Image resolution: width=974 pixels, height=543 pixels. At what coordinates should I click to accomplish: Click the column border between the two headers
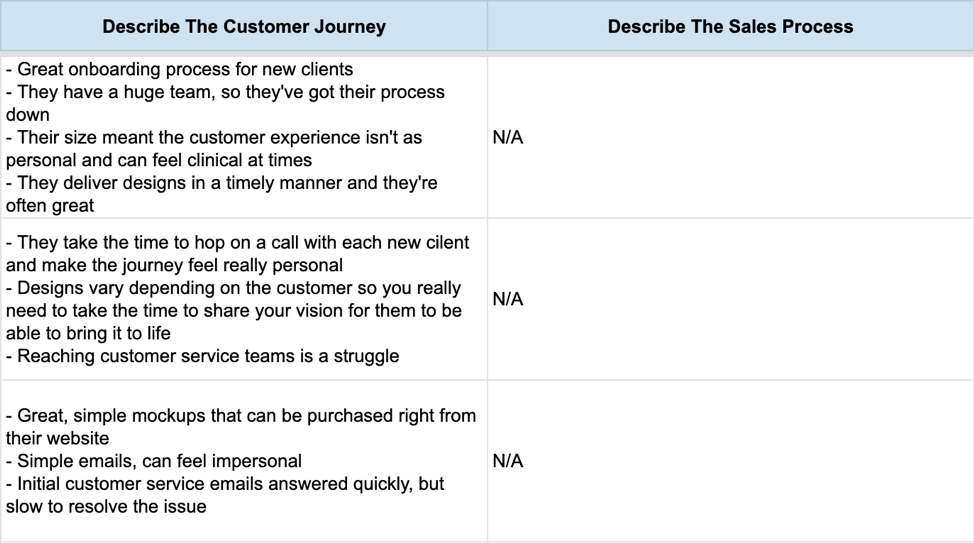(488, 26)
